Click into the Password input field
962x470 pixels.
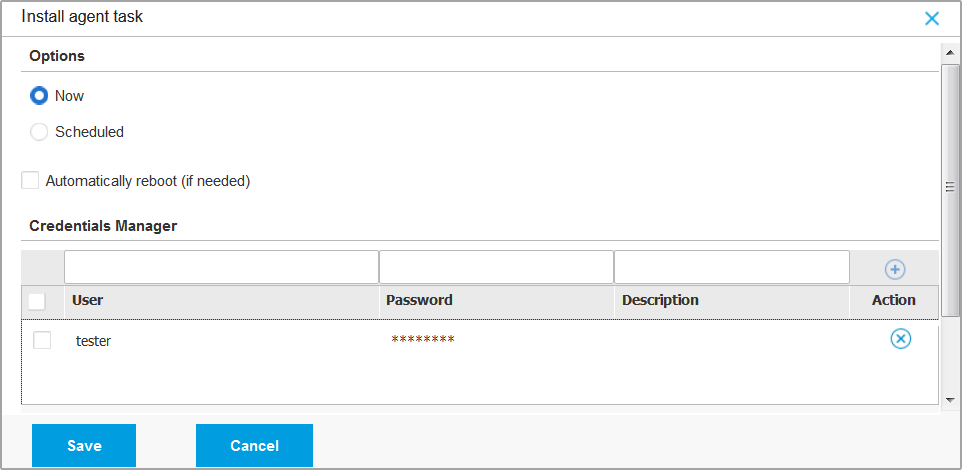coord(496,267)
